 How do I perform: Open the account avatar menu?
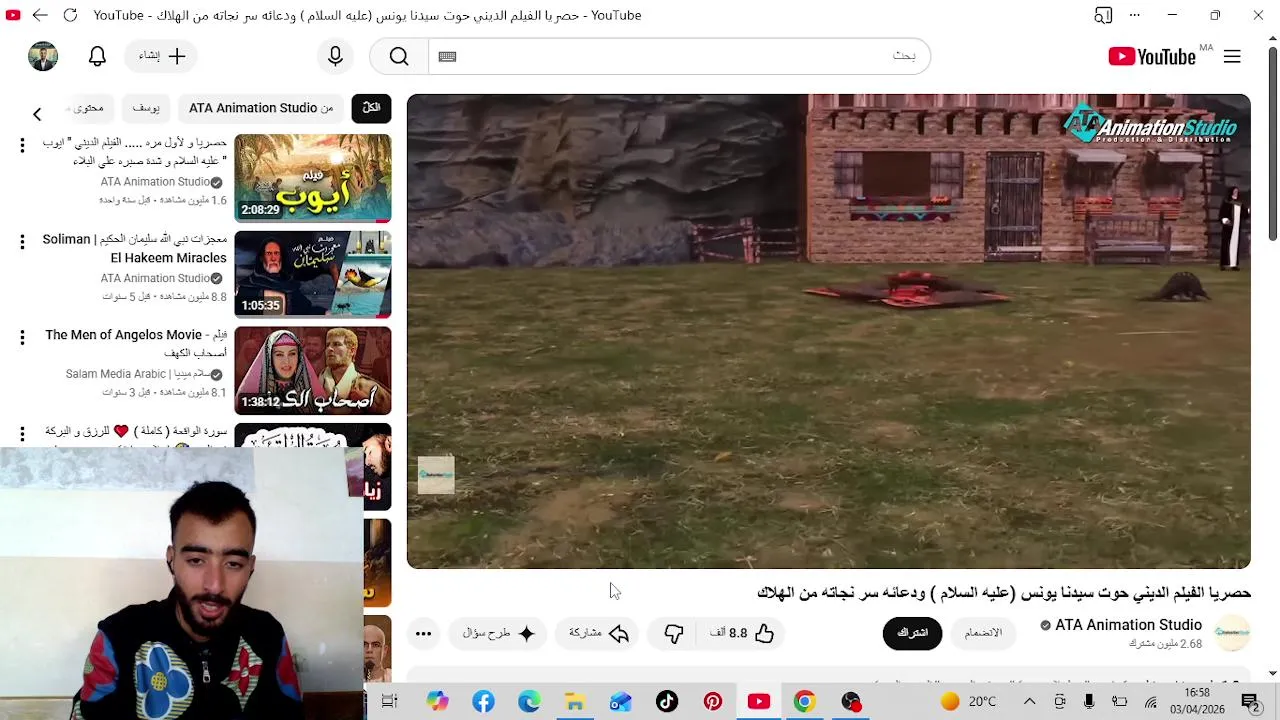(x=43, y=57)
